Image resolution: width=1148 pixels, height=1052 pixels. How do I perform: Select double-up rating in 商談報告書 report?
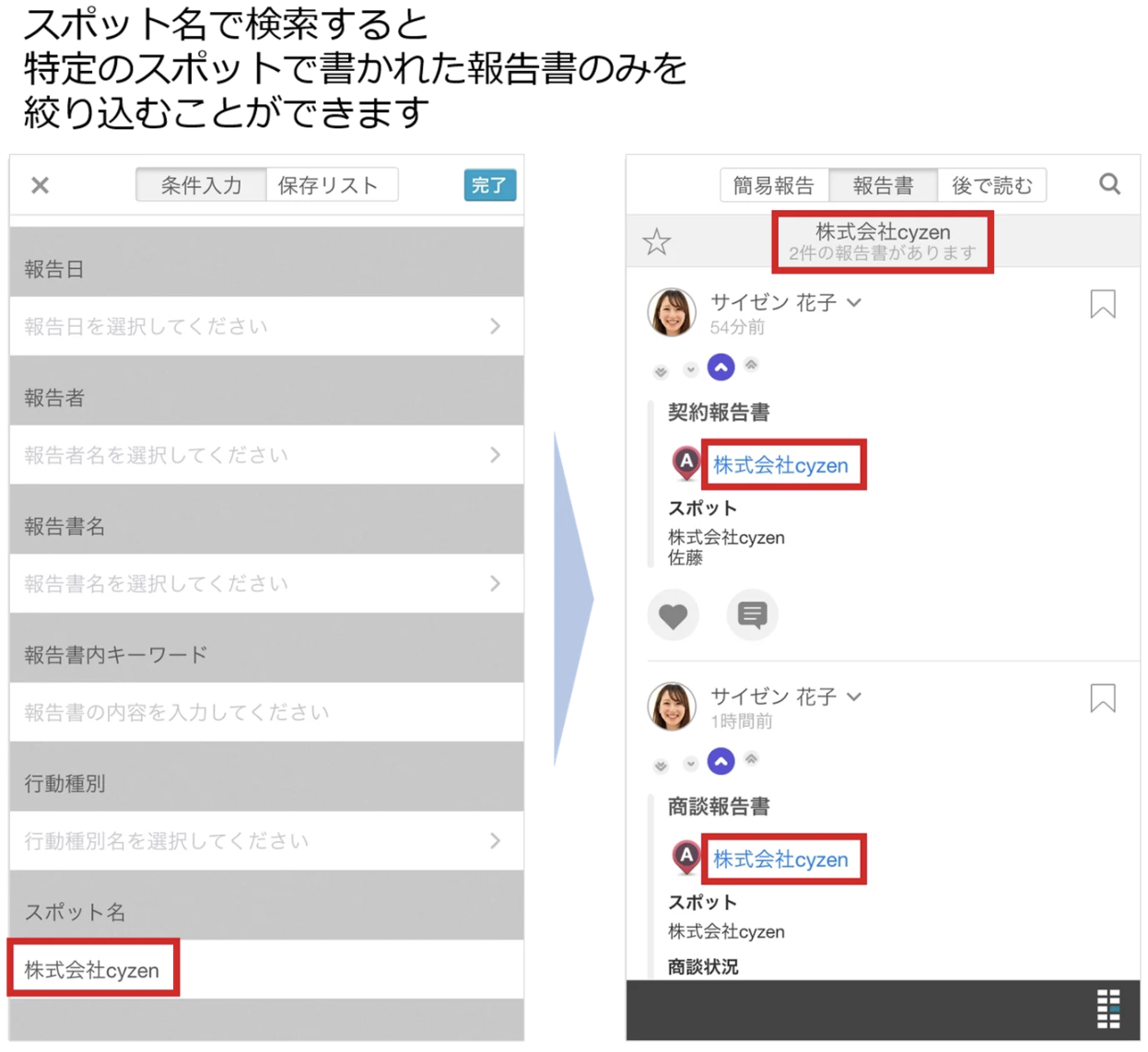click(x=751, y=759)
